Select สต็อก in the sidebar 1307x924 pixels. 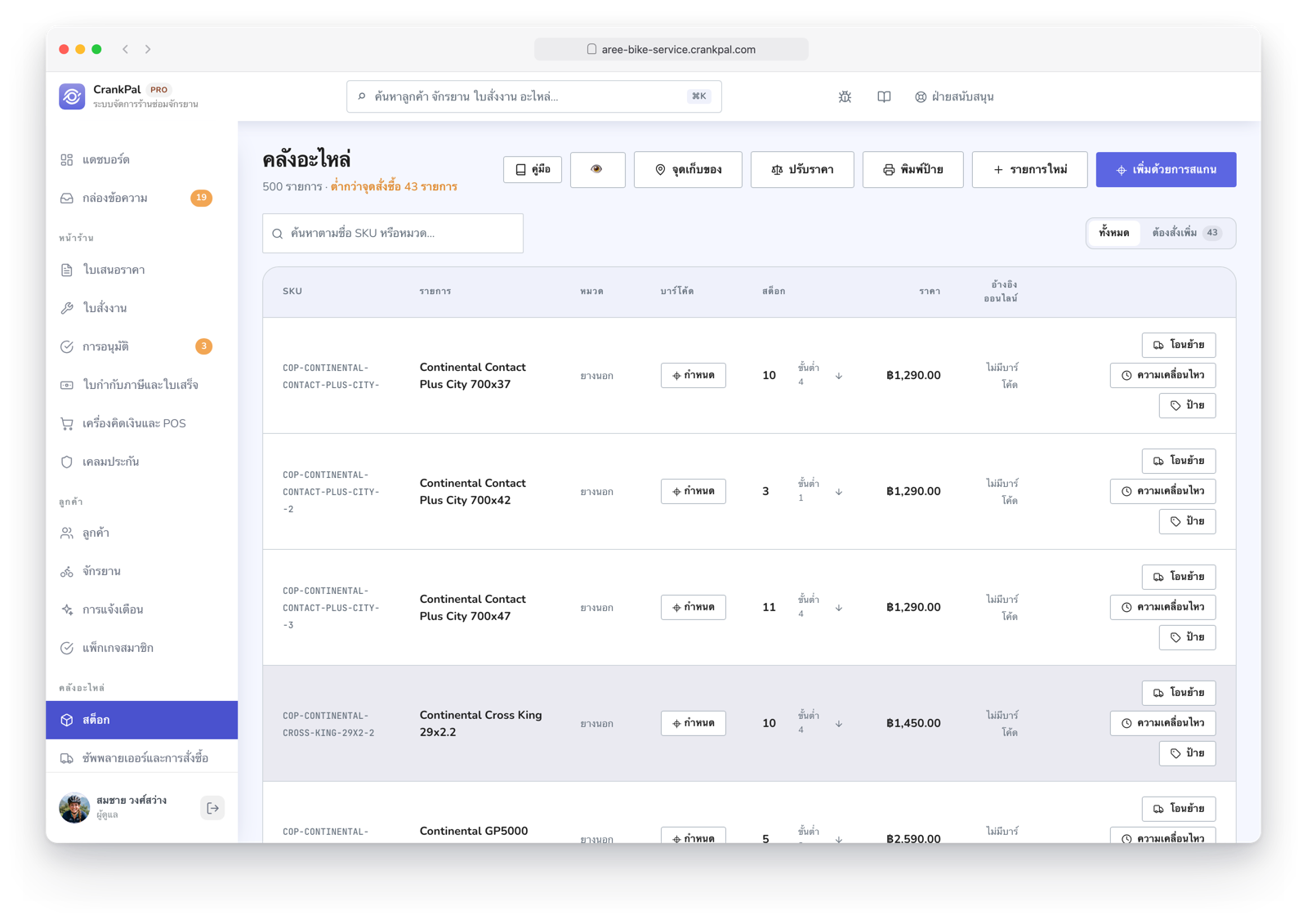pyautogui.click(x=141, y=720)
